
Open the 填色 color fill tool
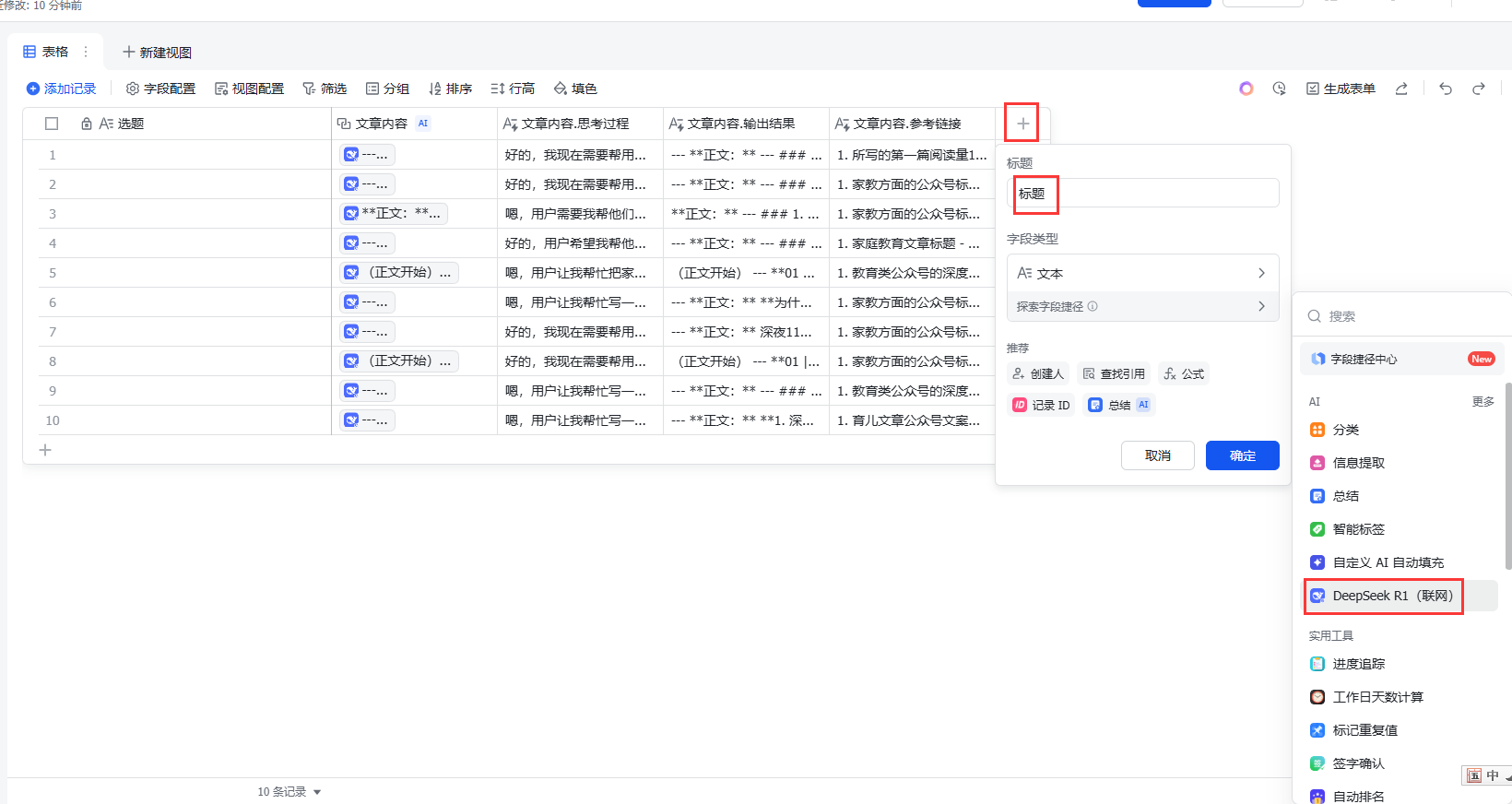point(575,89)
